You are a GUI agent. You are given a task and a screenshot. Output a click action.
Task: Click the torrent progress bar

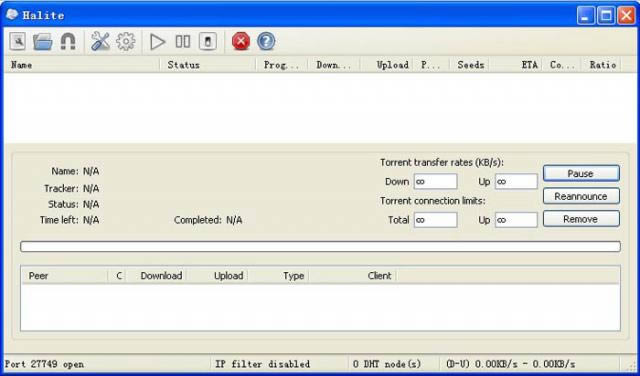[x=320, y=247]
